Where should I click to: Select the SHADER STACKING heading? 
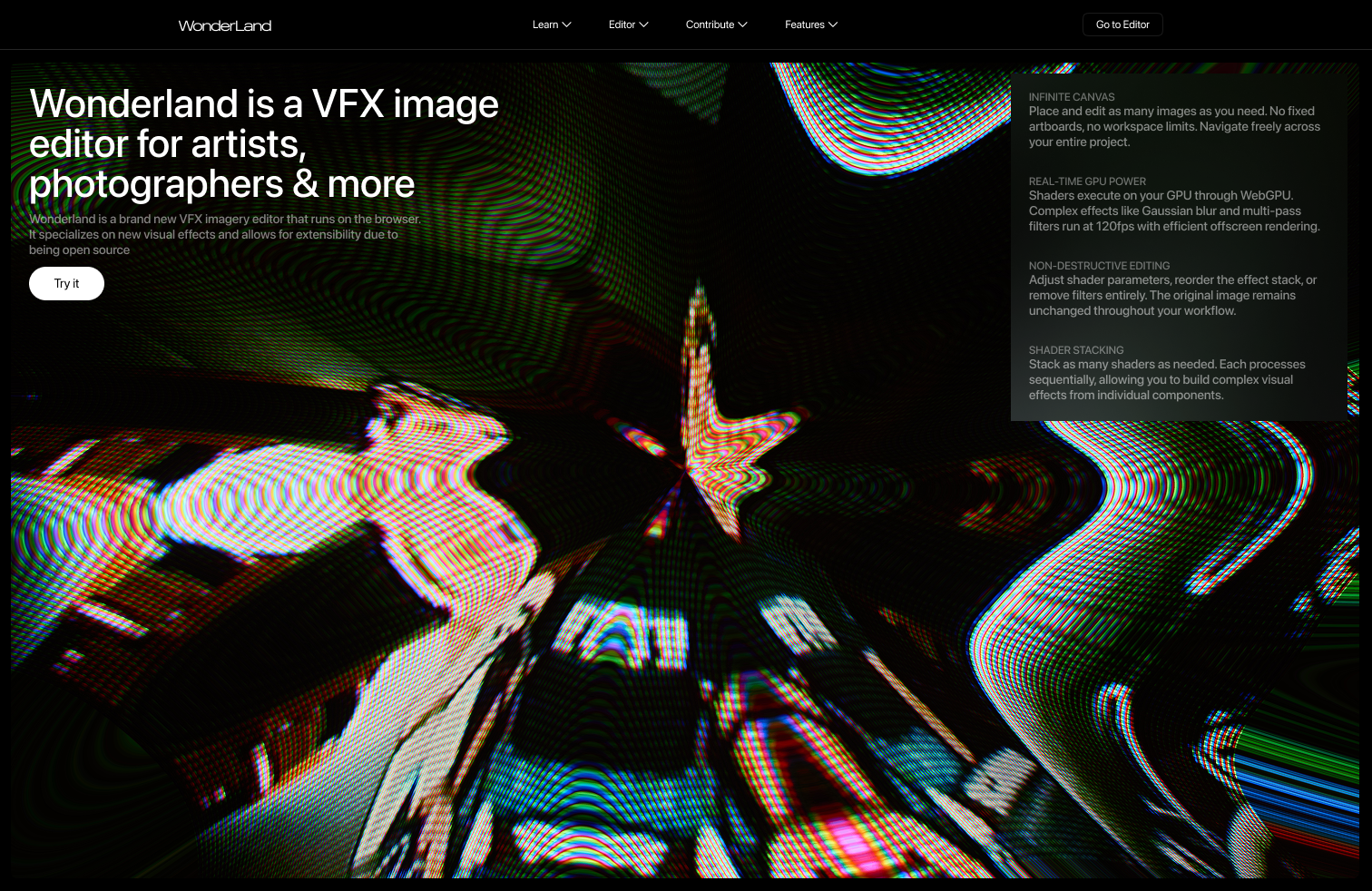coord(1076,350)
